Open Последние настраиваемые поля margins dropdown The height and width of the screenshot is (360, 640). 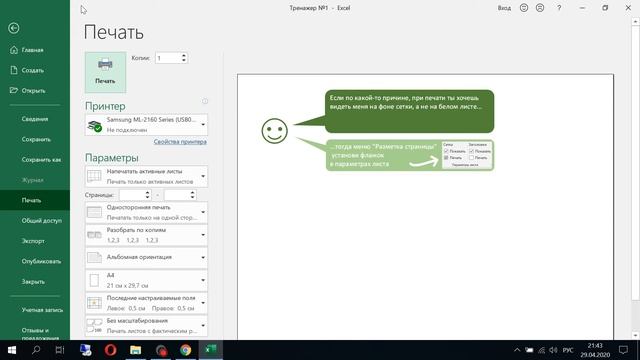coord(146,303)
